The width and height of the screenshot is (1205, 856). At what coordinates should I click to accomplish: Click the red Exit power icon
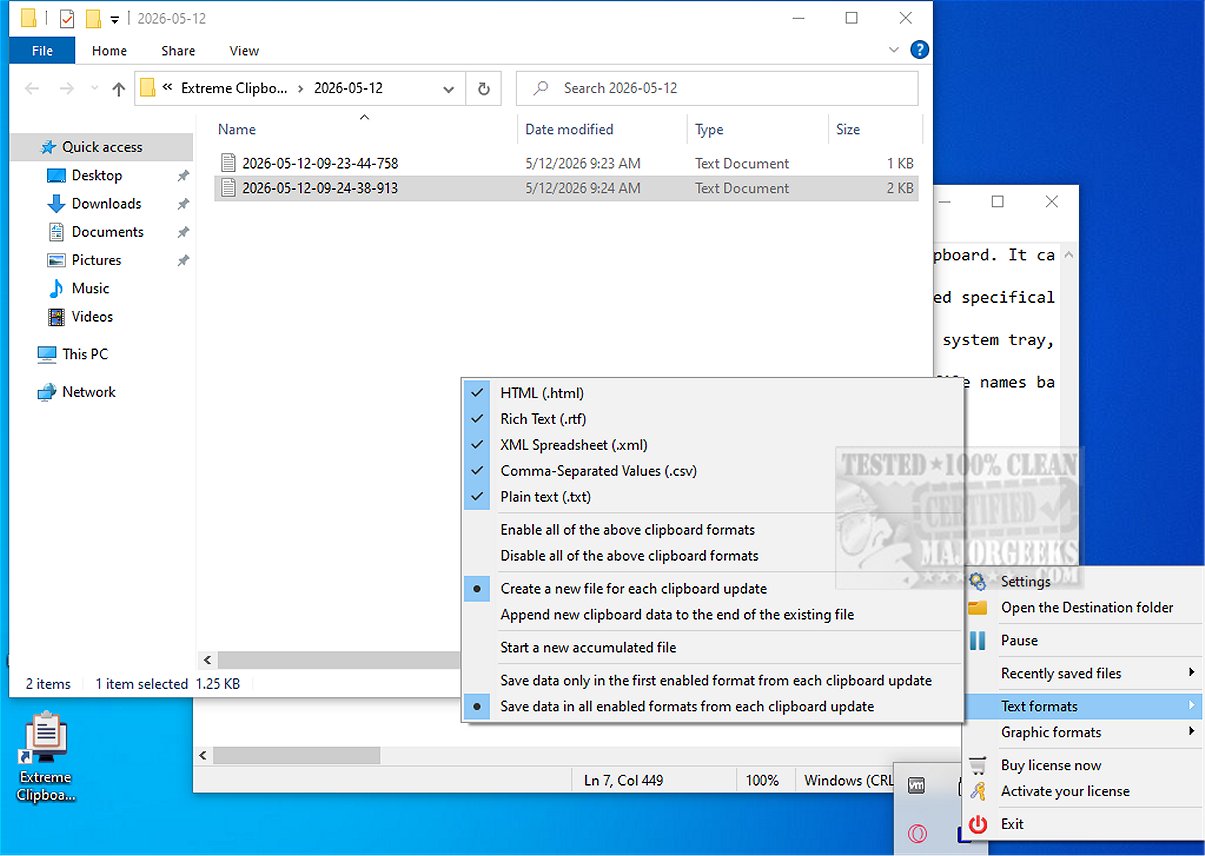tap(978, 824)
